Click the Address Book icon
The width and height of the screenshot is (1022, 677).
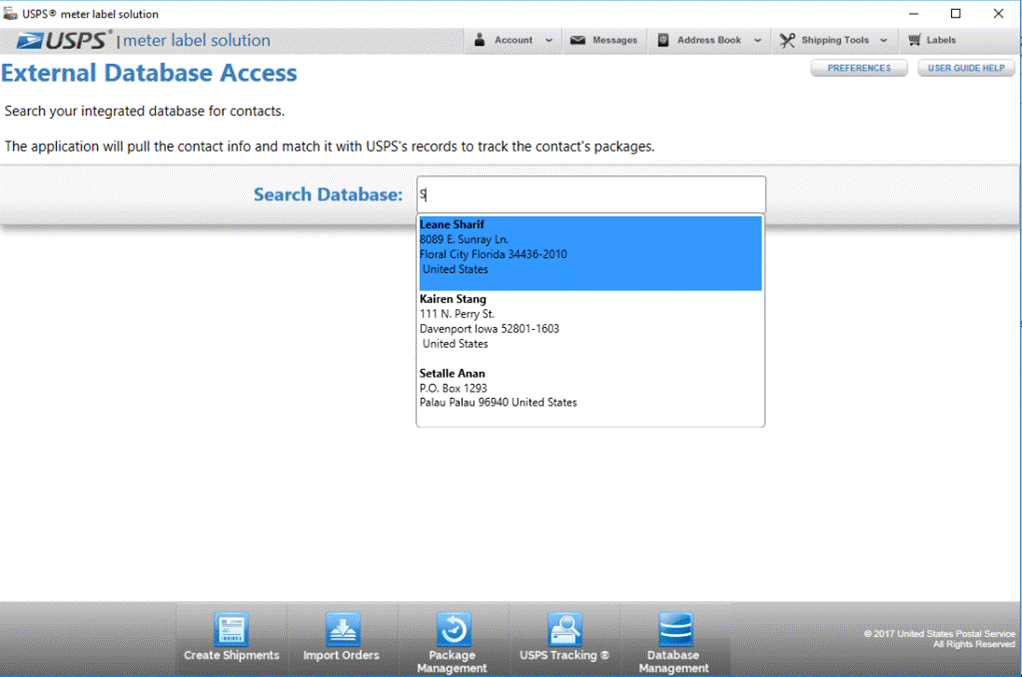pyautogui.click(x=663, y=40)
